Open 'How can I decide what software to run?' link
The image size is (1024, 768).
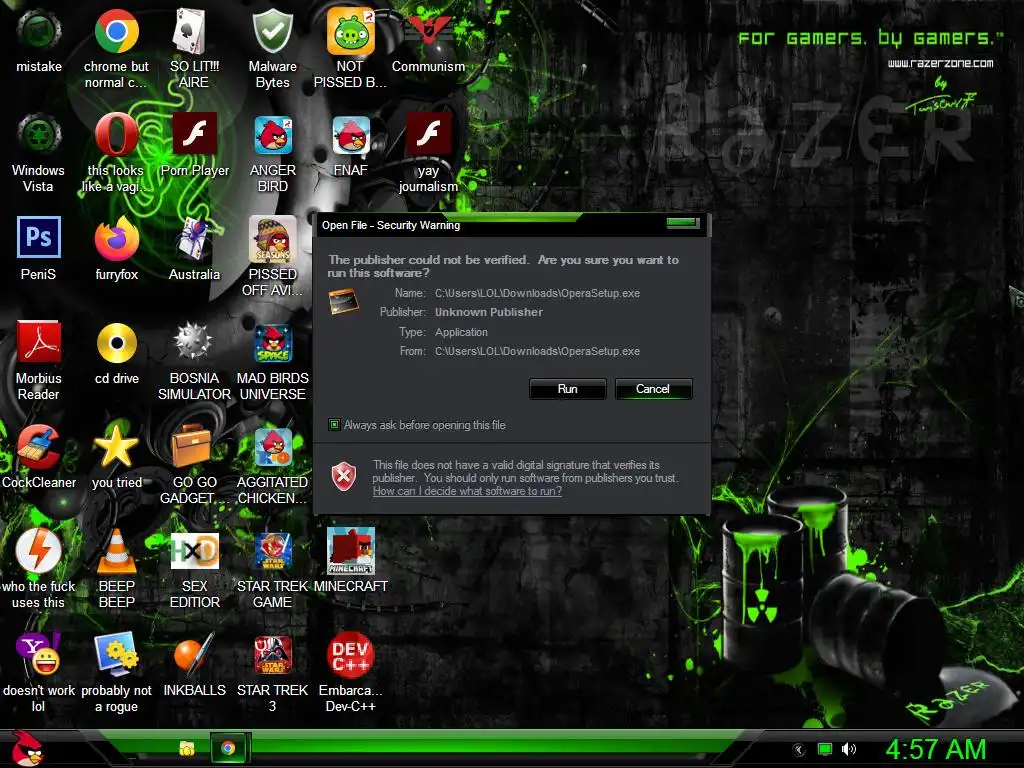(467, 492)
